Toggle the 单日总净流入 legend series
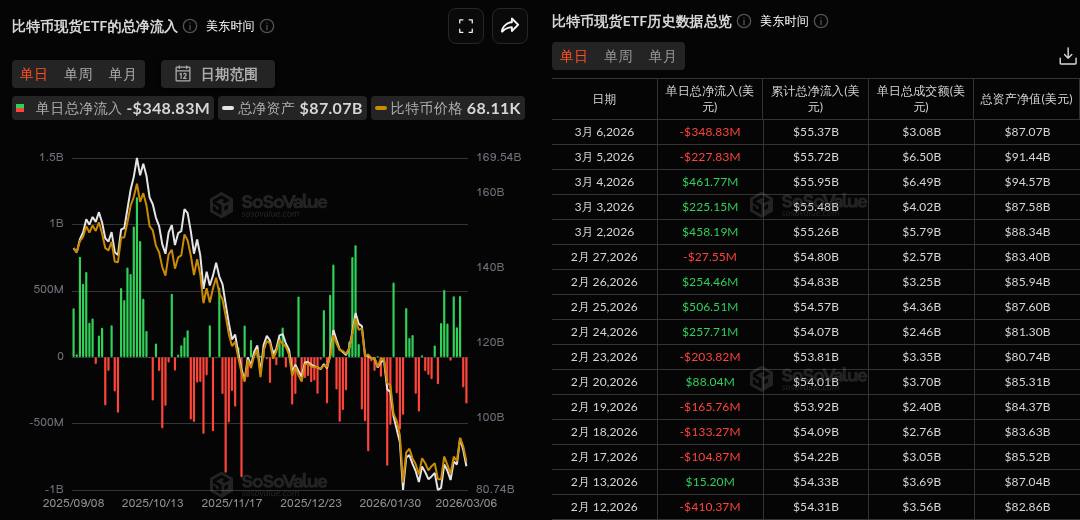Image resolution: width=1080 pixels, height=520 pixels. 112,108
